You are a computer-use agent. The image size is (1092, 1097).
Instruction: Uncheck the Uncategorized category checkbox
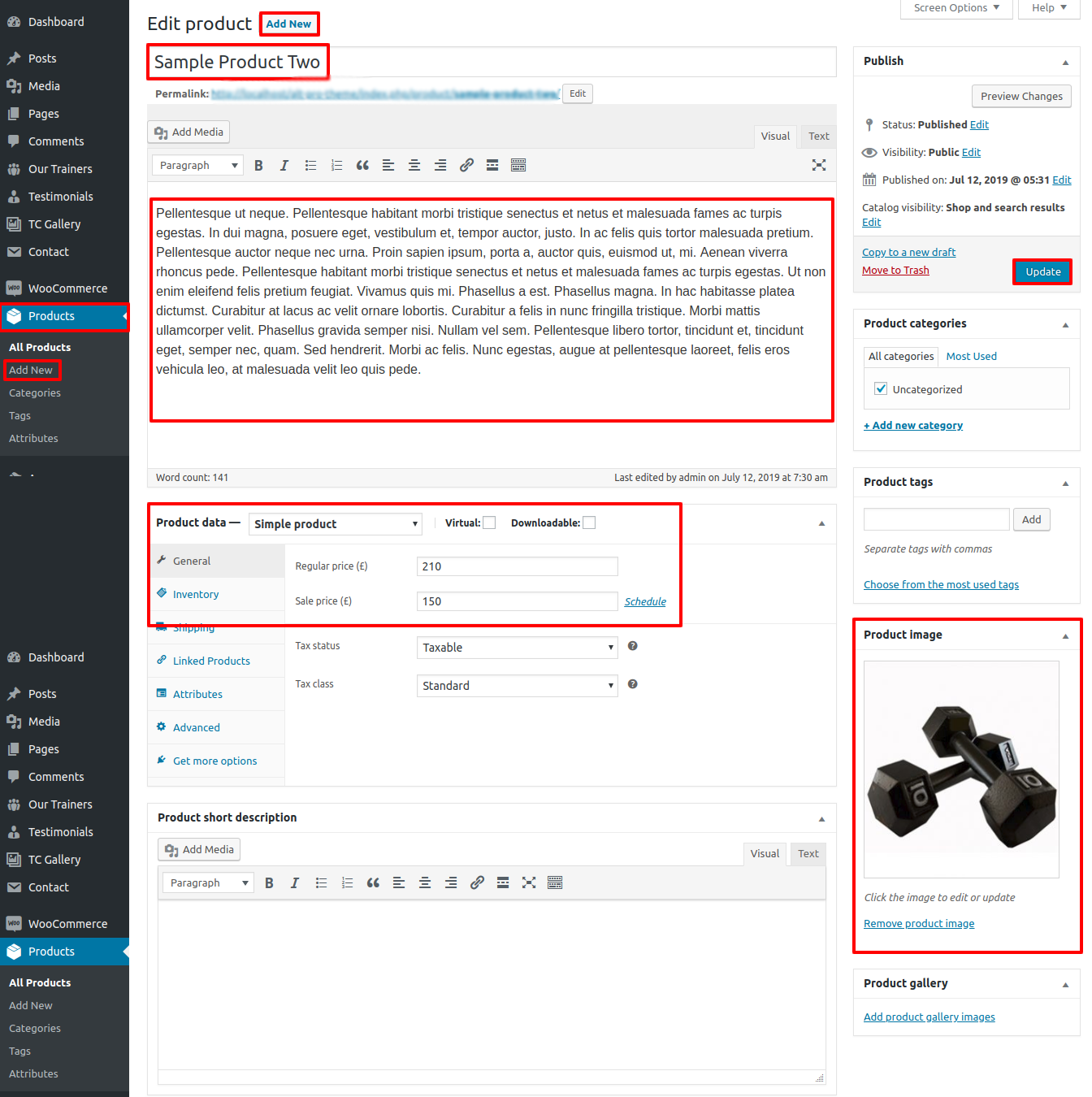click(881, 389)
